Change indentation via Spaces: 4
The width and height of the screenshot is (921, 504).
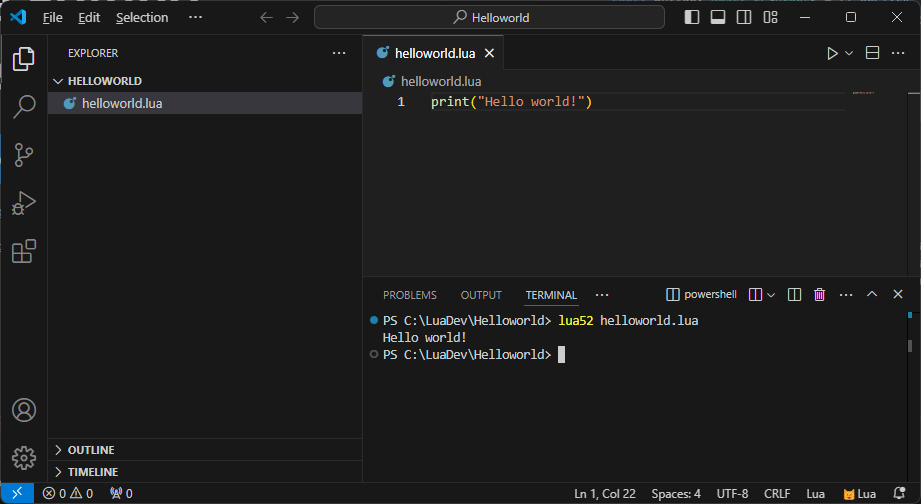(675, 494)
